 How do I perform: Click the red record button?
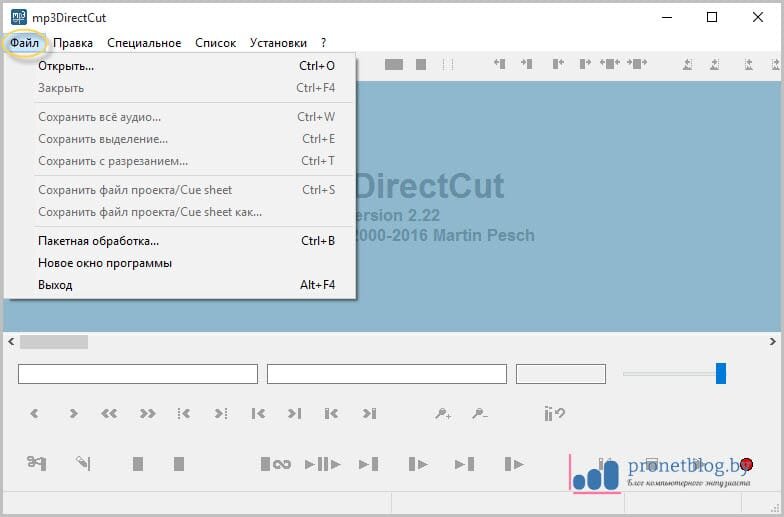[746, 464]
